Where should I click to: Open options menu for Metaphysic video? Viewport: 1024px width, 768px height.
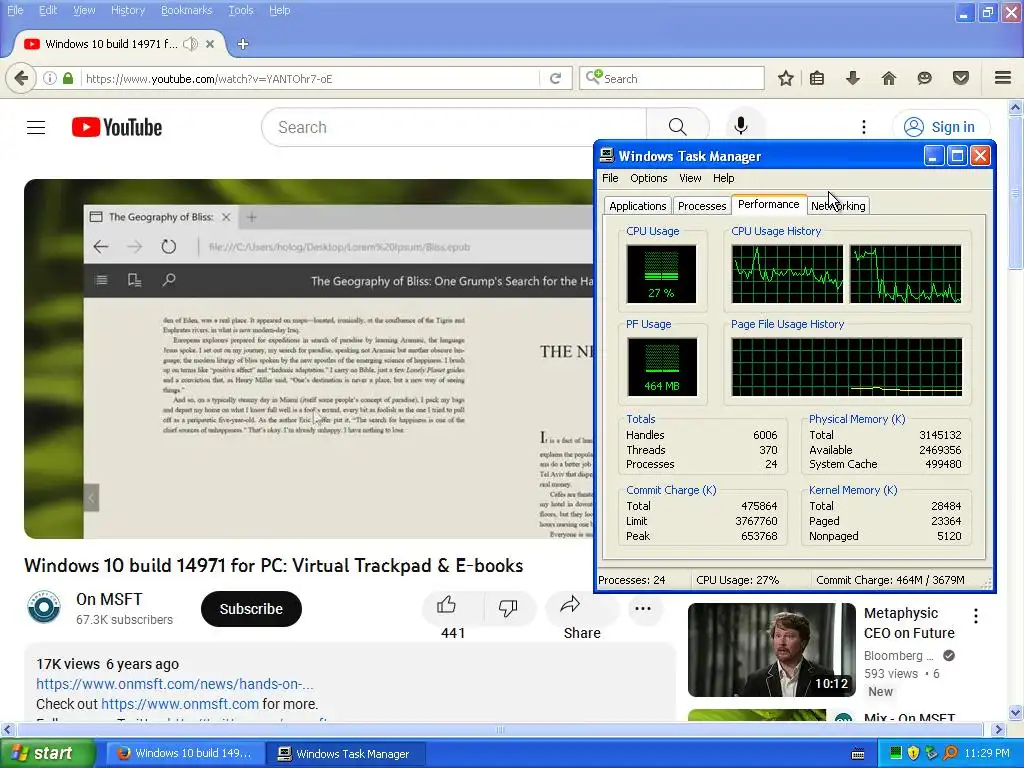[x=976, y=615]
